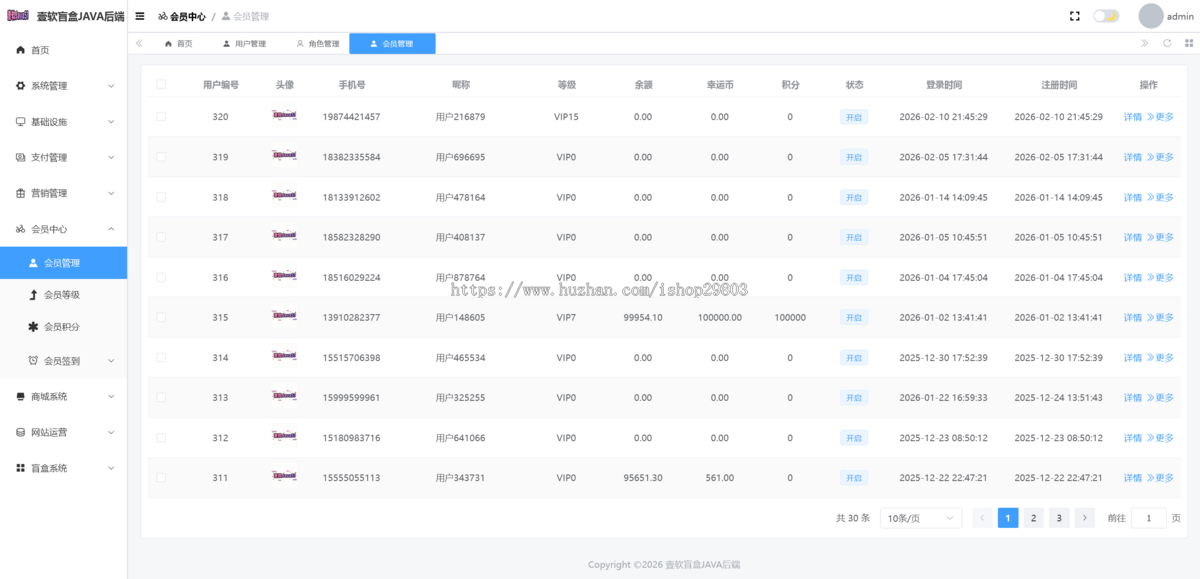Check the row for user 315
Screen dimensions: 1200x579
point(161,317)
